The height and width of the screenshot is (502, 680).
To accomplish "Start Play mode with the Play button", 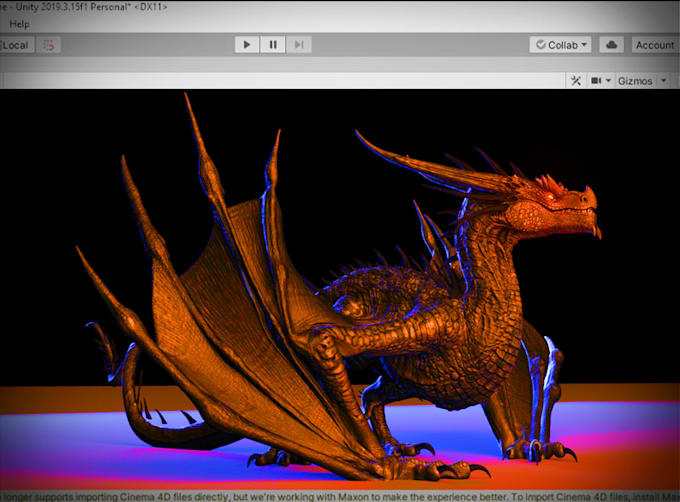I will click(247, 45).
